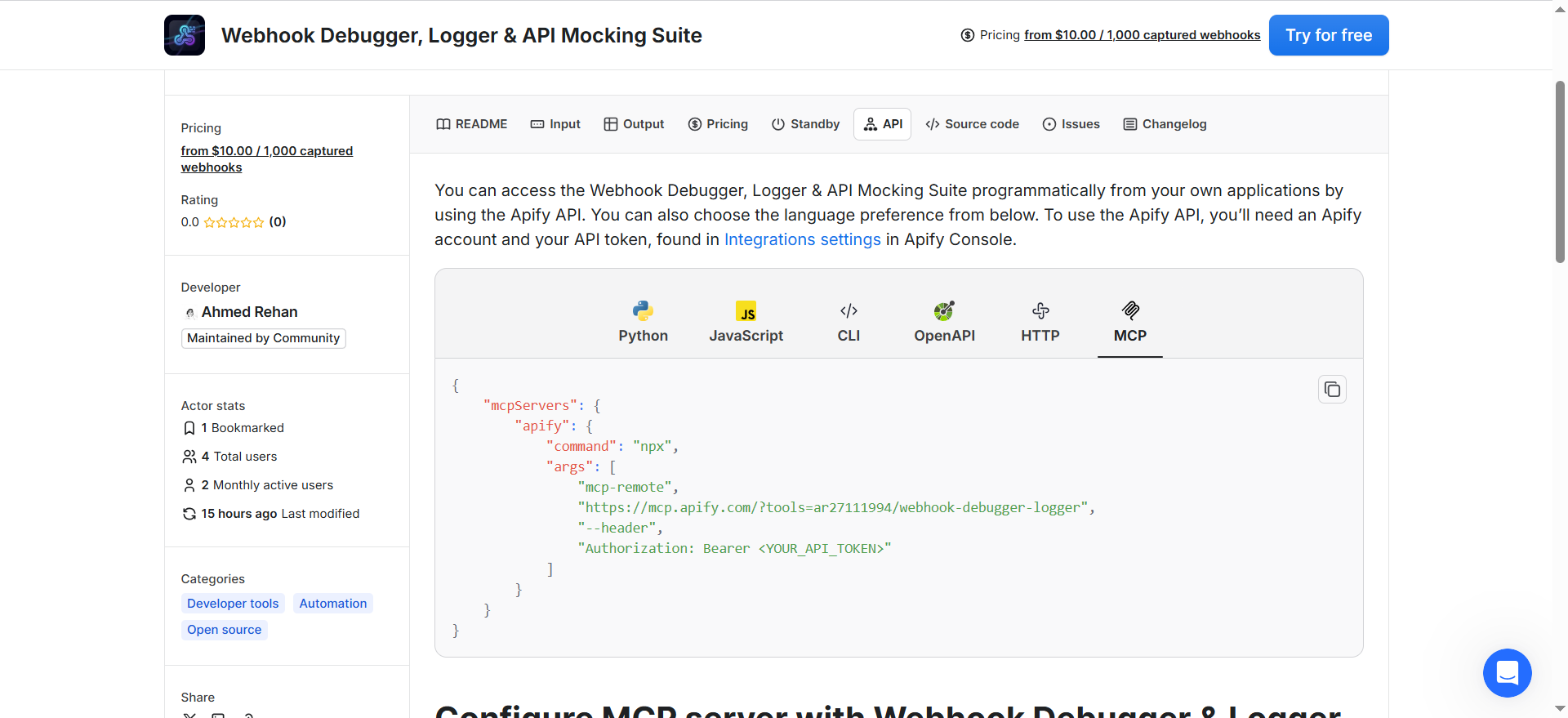Copy the MCP config code snippet
The height and width of the screenshot is (718, 1568).
coord(1332,390)
